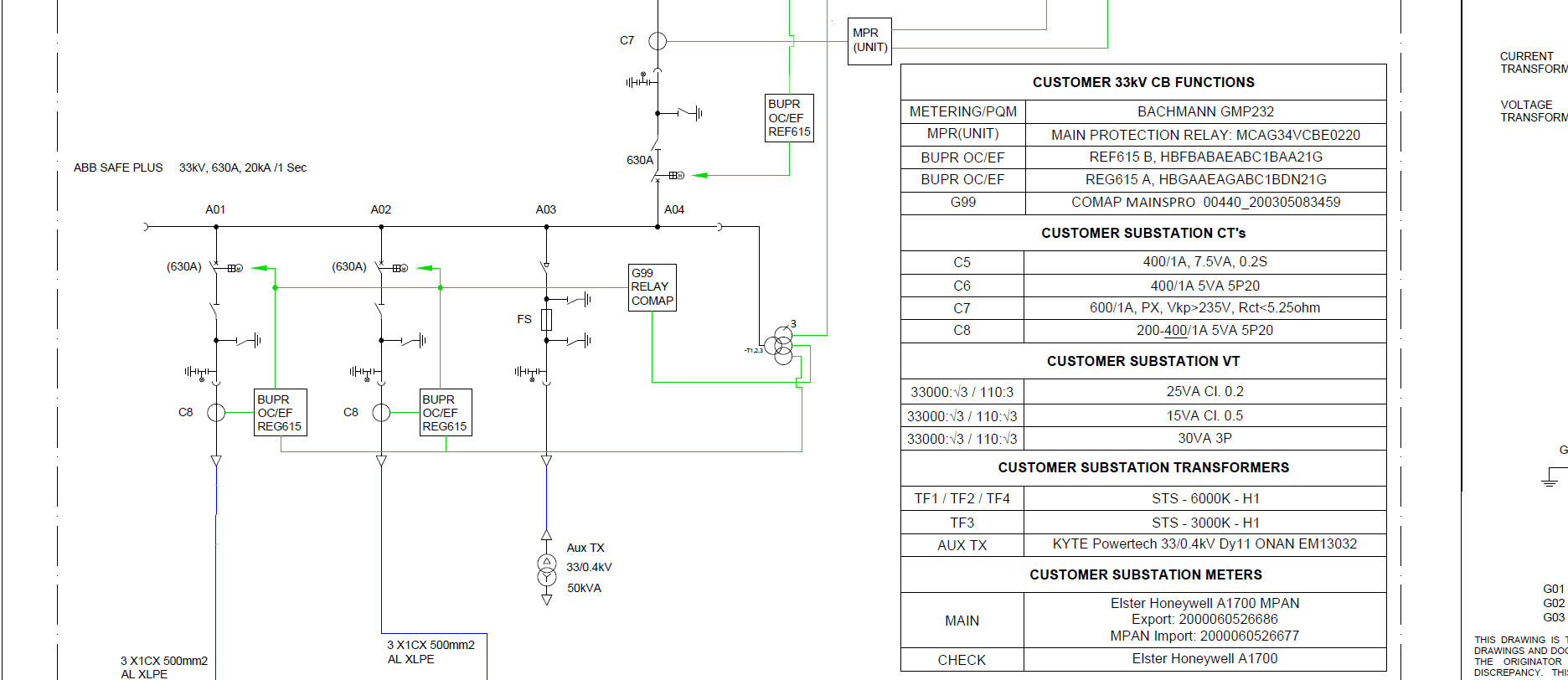Click the ABB SAFE PLUS switchgear label

[x=118, y=167]
